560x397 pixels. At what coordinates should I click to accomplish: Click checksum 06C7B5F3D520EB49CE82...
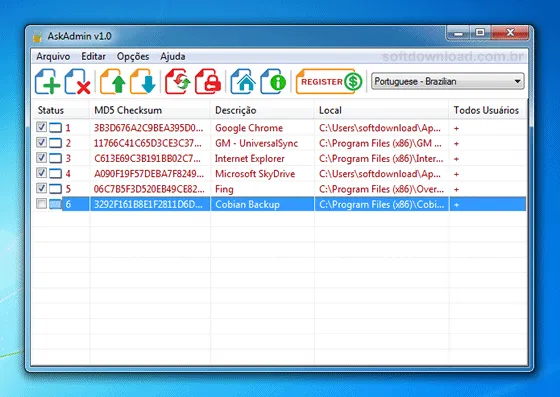[x=149, y=189]
